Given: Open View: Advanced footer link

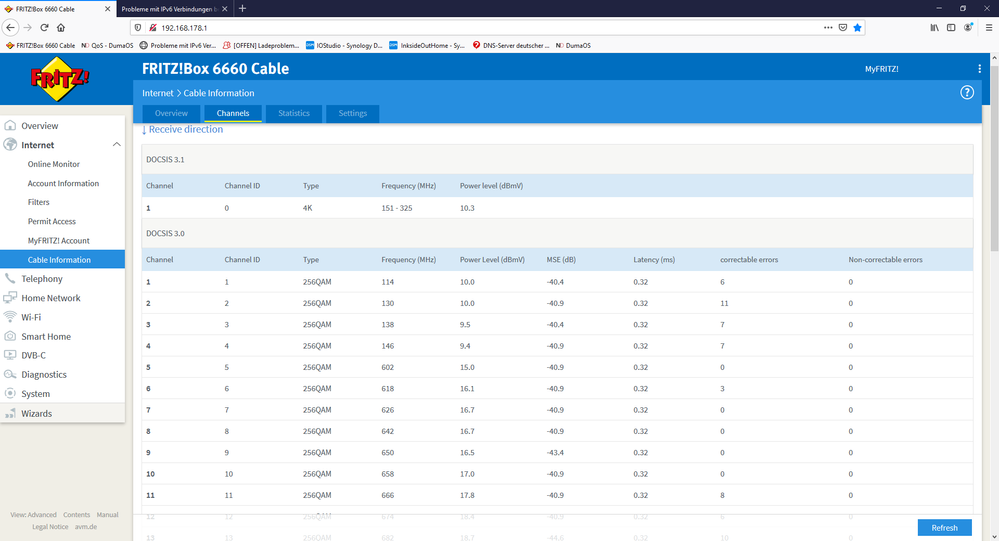Looking at the screenshot, I should tap(33, 514).
